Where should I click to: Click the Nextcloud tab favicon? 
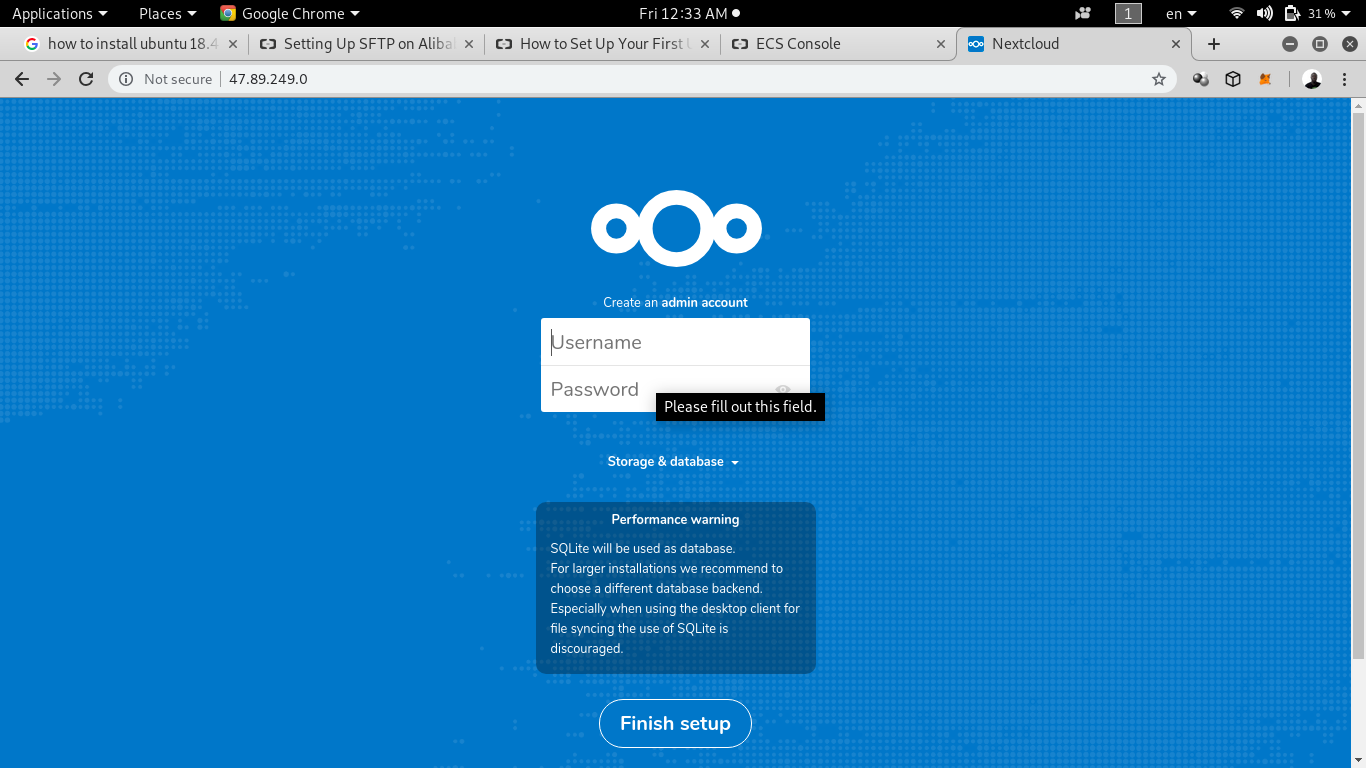pyautogui.click(x=976, y=44)
